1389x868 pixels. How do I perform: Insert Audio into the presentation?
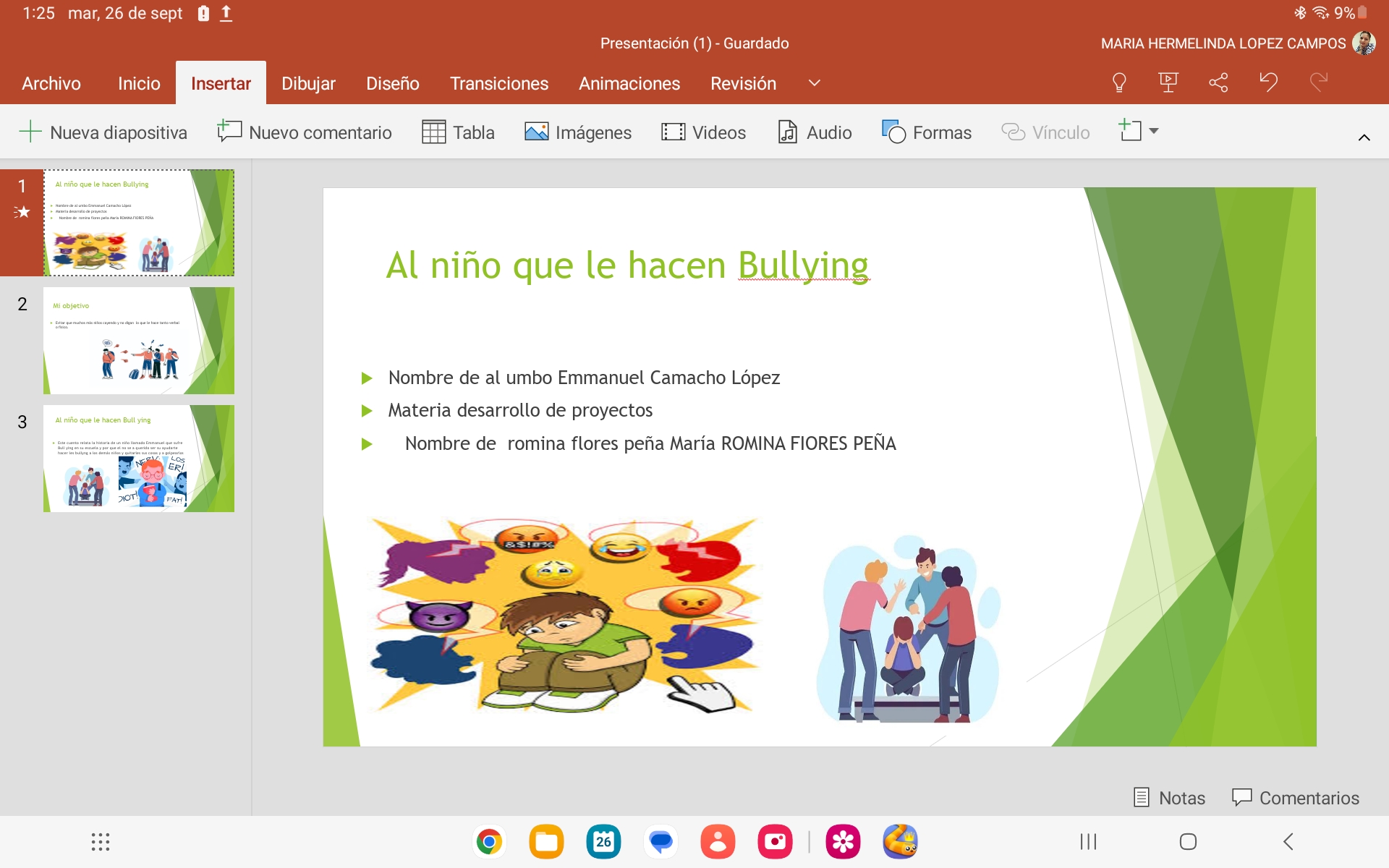coord(815,132)
